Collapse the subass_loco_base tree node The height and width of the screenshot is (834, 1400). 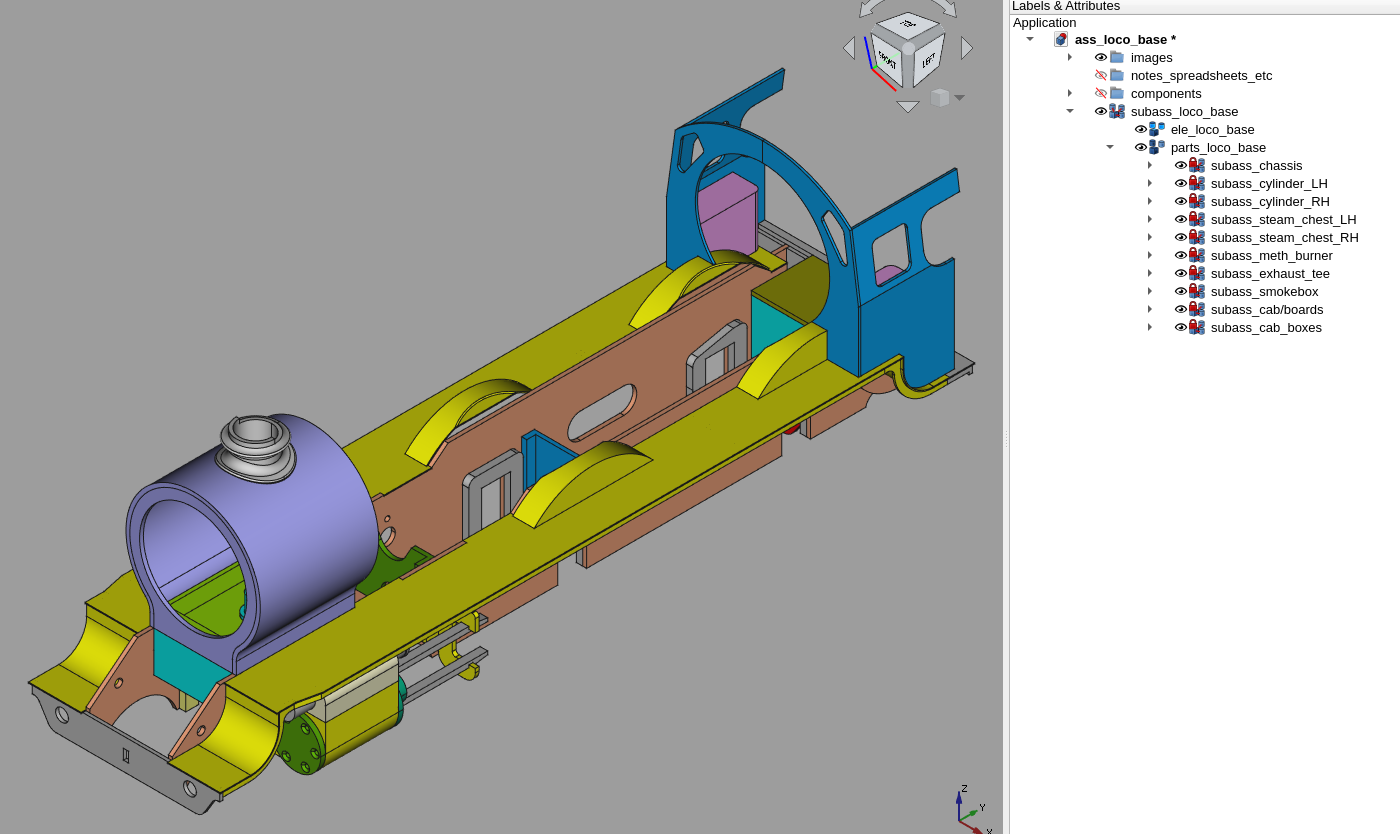pyautogui.click(x=1069, y=111)
